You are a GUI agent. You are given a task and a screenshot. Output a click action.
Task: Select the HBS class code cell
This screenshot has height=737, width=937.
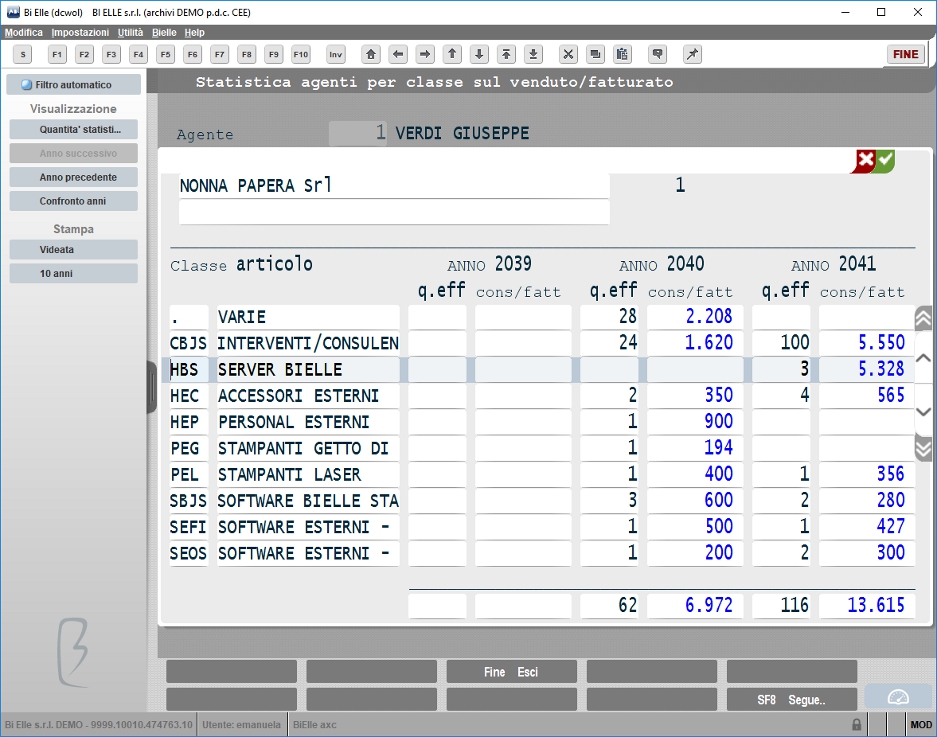[x=188, y=369]
